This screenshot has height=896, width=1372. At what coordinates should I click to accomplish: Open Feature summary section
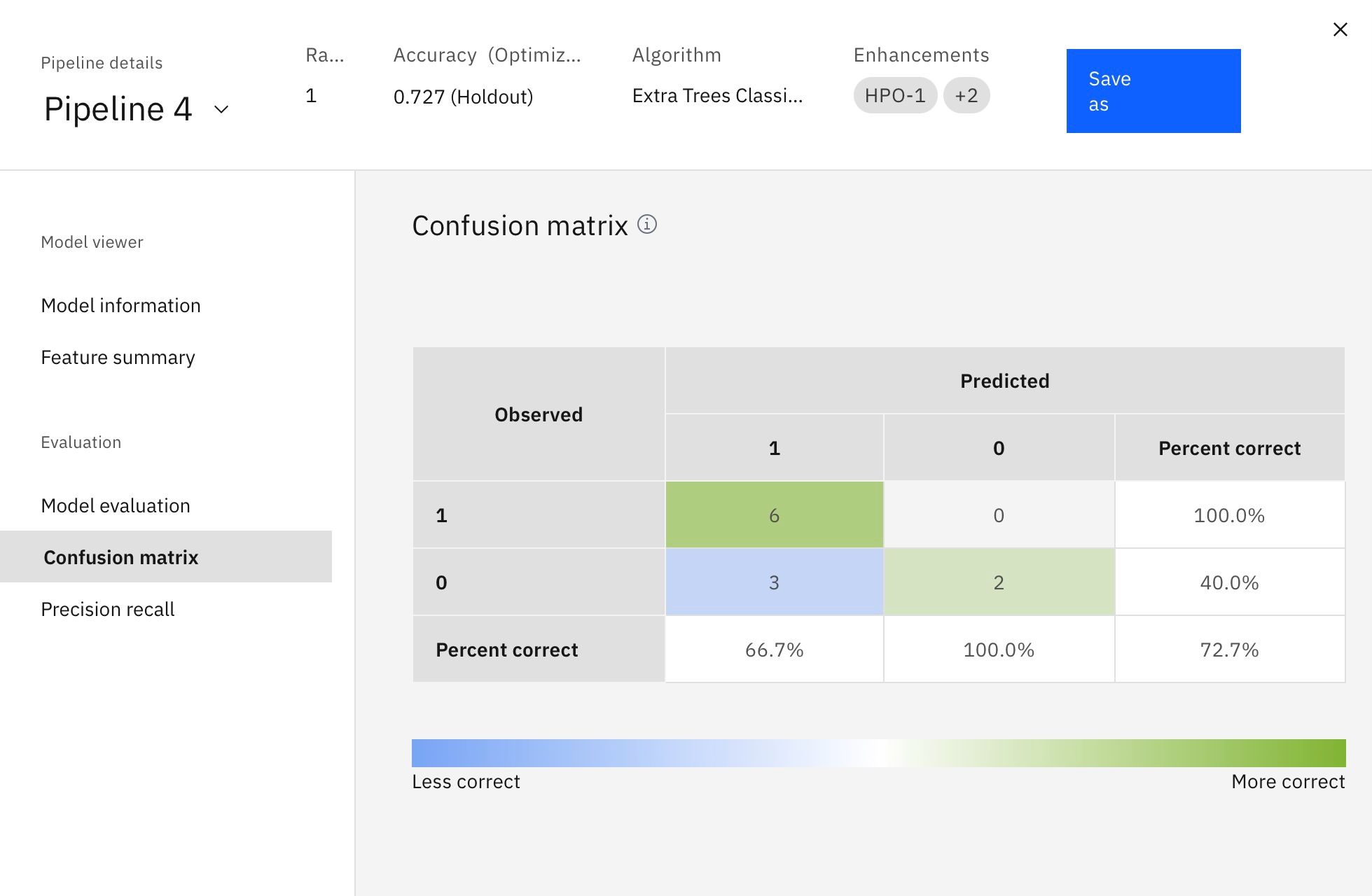tap(118, 357)
